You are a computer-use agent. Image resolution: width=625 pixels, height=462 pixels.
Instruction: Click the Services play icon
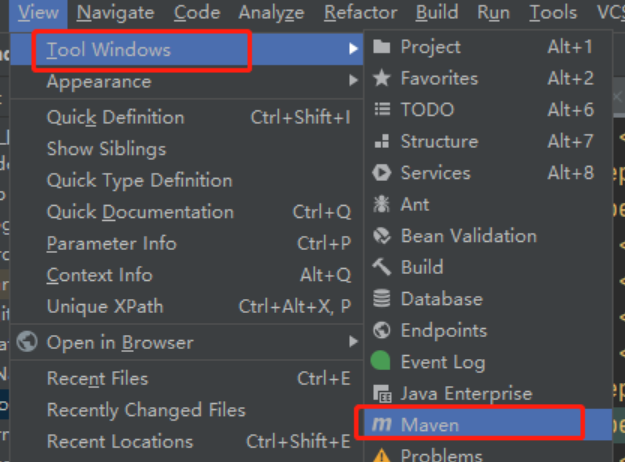click(381, 173)
